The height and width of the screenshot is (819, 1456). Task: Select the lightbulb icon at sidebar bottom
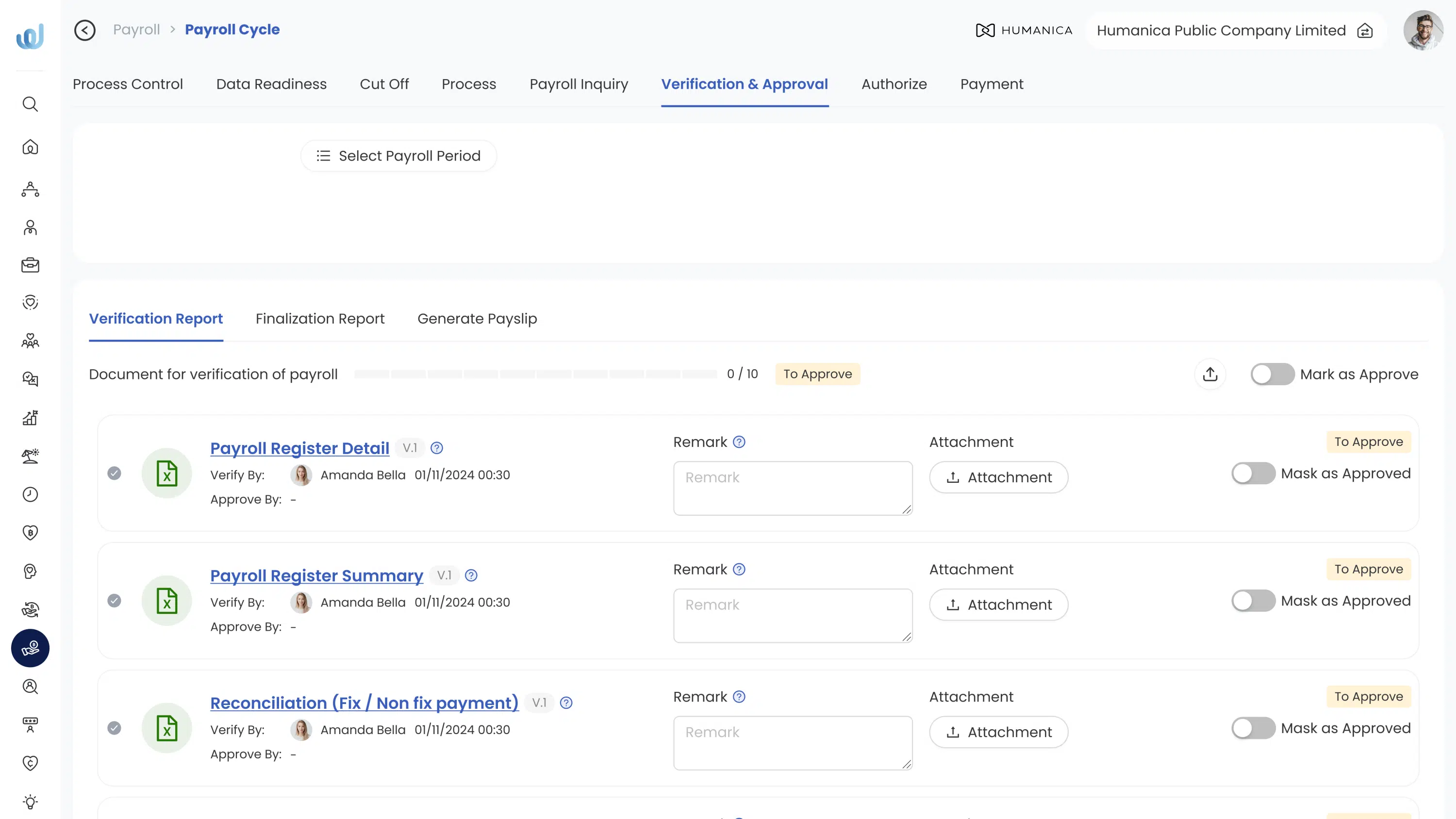click(x=30, y=801)
